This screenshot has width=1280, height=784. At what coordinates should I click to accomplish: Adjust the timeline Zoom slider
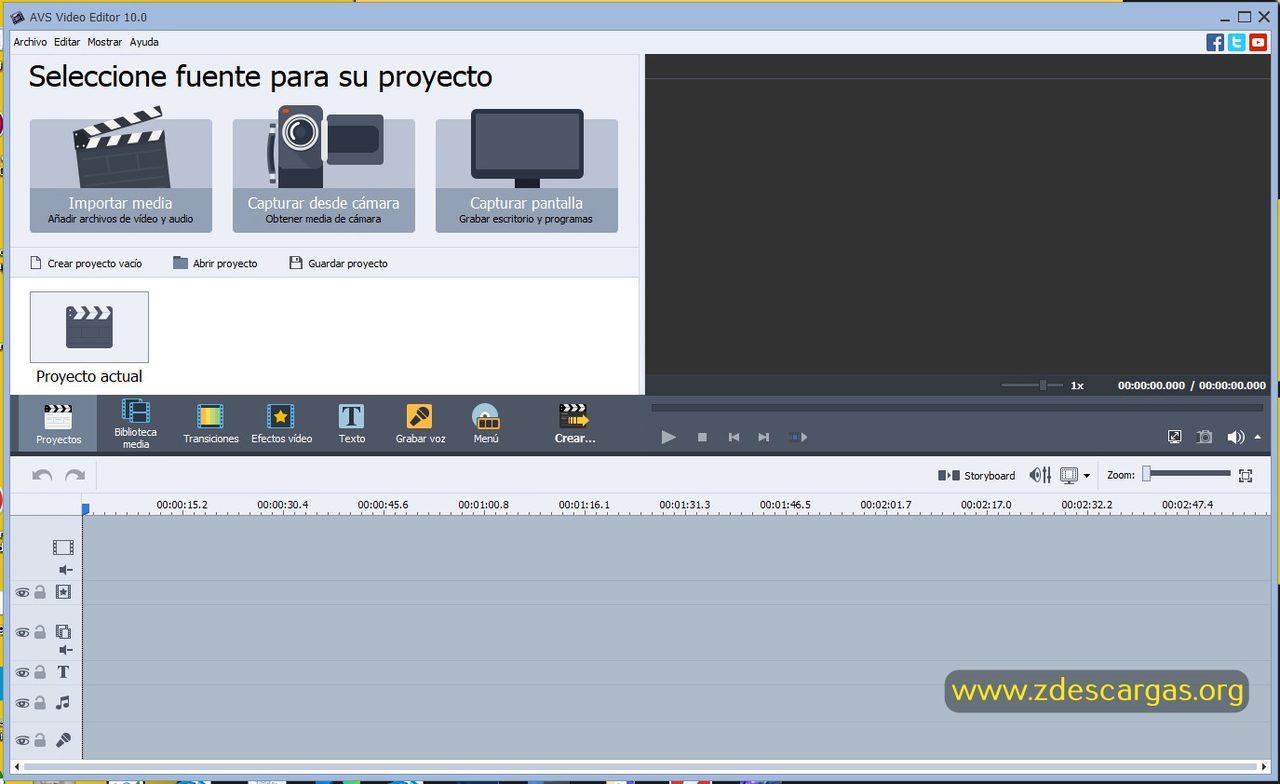[1187, 474]
